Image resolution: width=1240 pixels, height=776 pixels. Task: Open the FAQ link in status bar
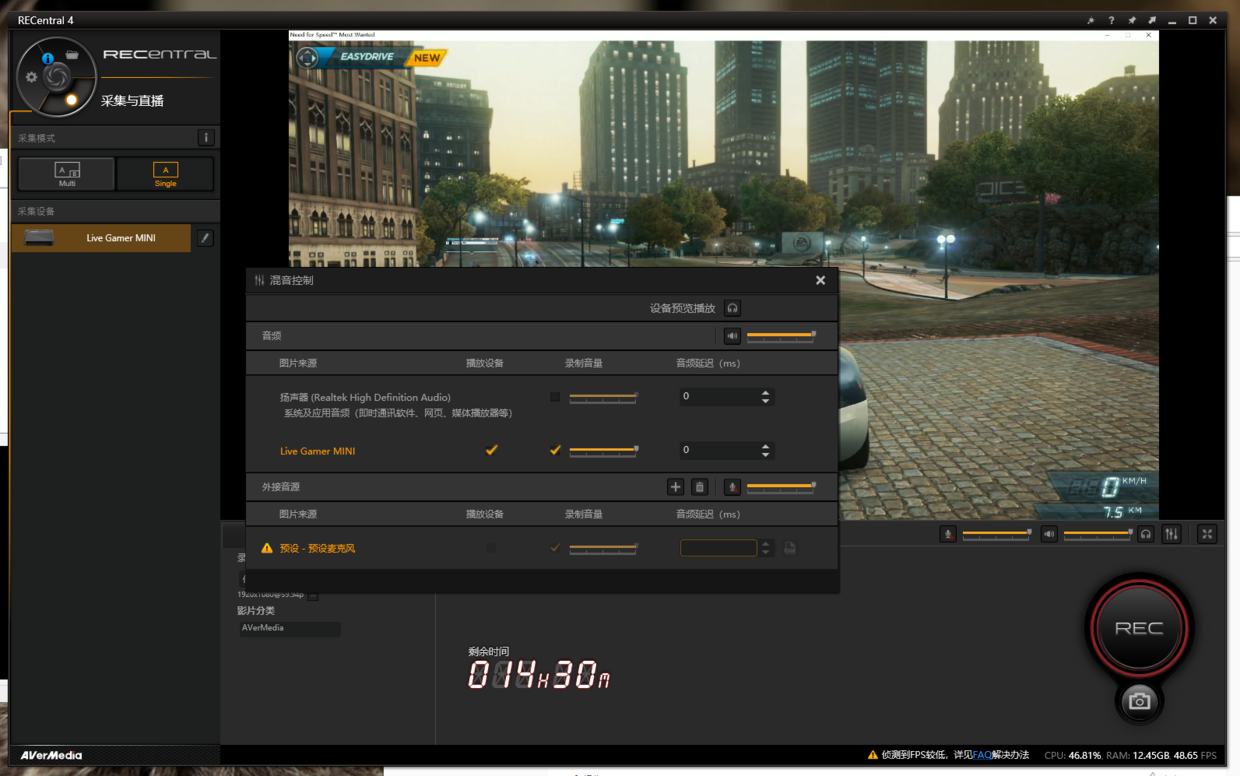tap(982, 755)
